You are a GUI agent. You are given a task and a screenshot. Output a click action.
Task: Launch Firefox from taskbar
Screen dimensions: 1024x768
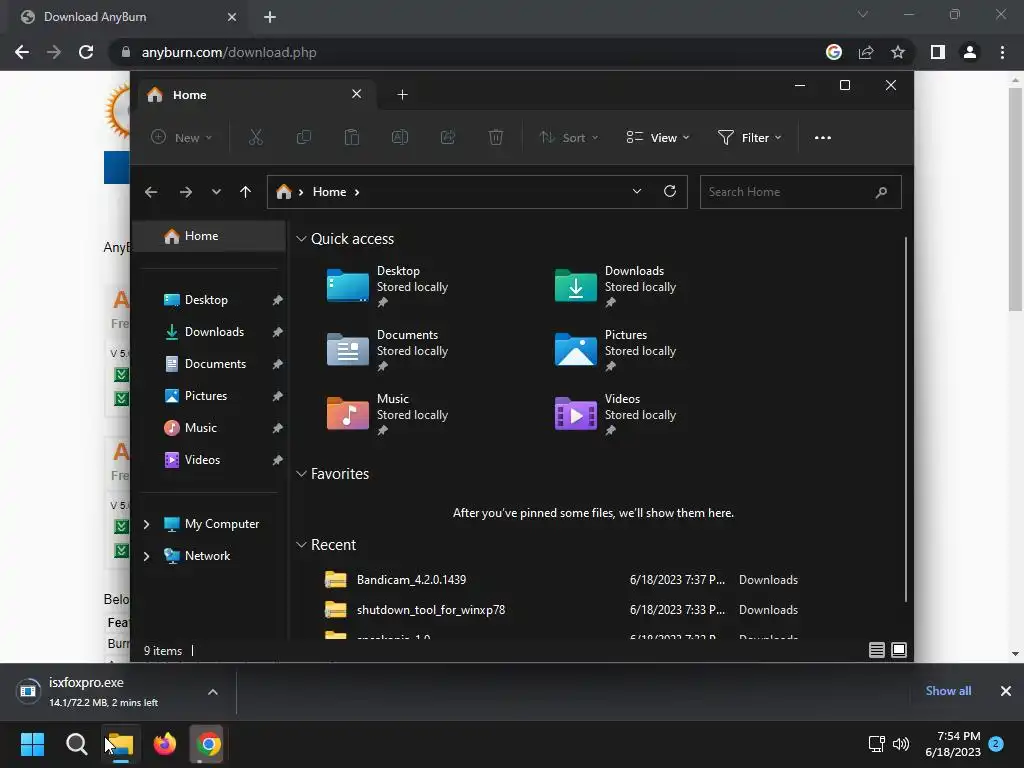(165, 744)
